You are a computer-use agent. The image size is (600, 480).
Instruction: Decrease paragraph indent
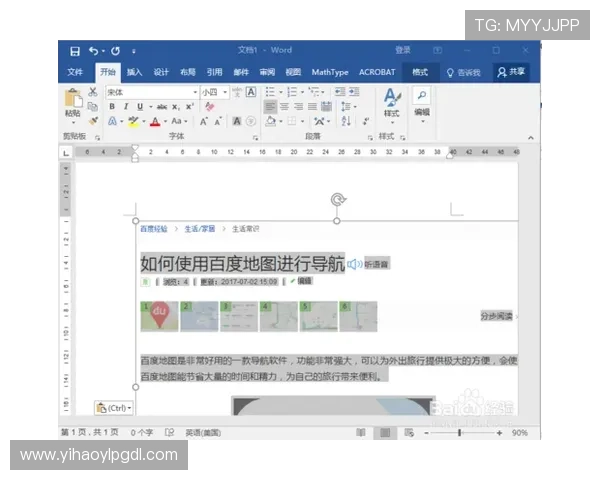coord(340,92)
